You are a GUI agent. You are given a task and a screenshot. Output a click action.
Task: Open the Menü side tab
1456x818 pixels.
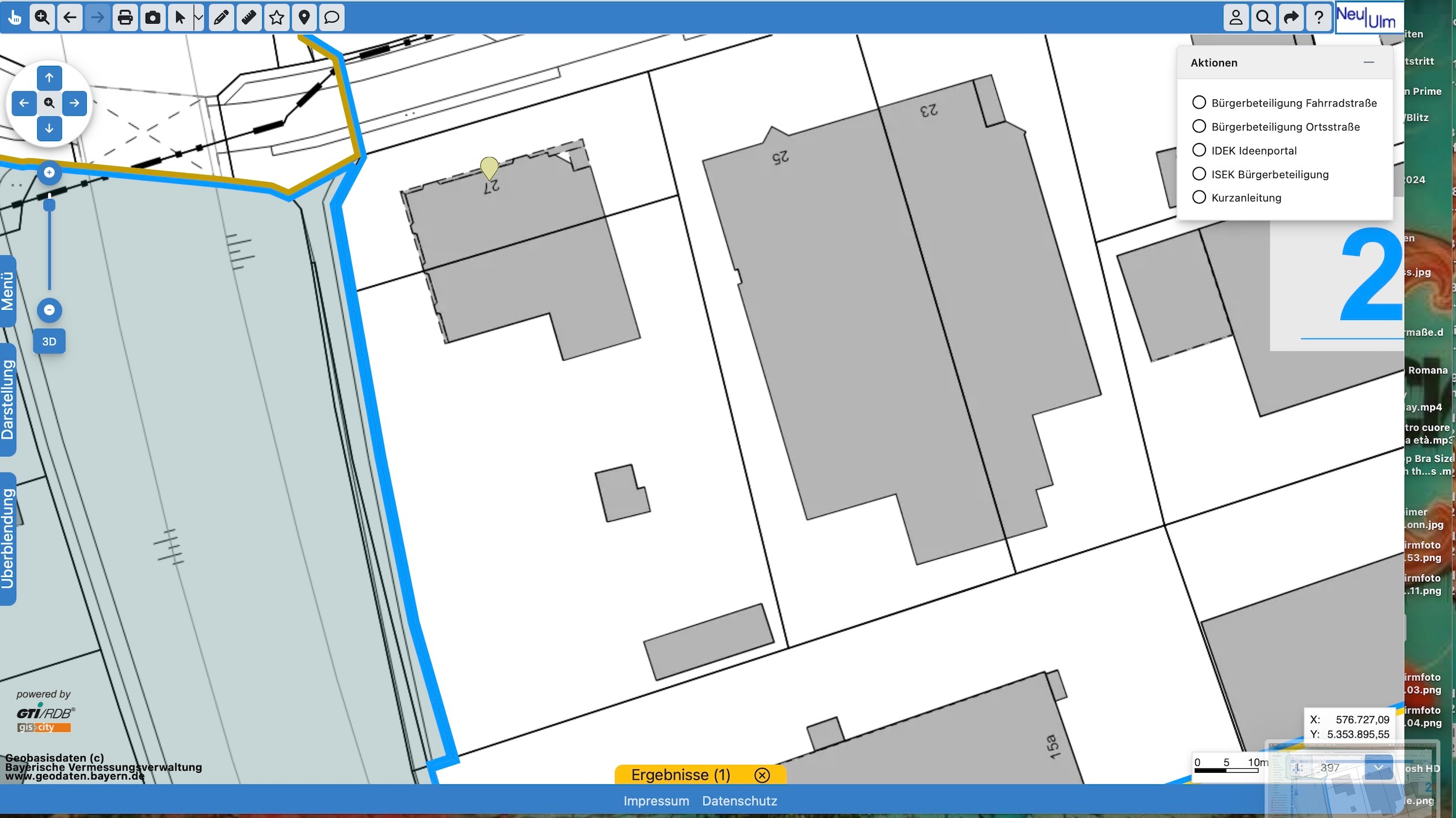[x=8, y=291]
